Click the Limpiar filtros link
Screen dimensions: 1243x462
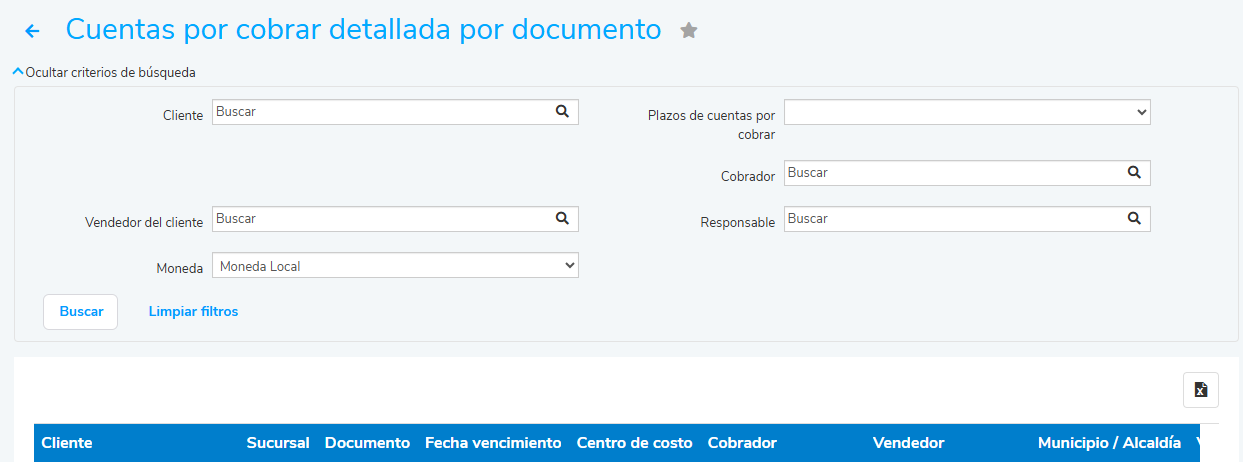[x=193, y=312]
